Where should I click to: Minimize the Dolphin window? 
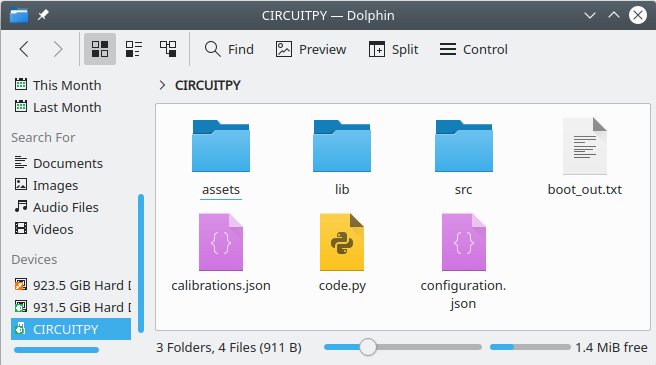[590, 15]
